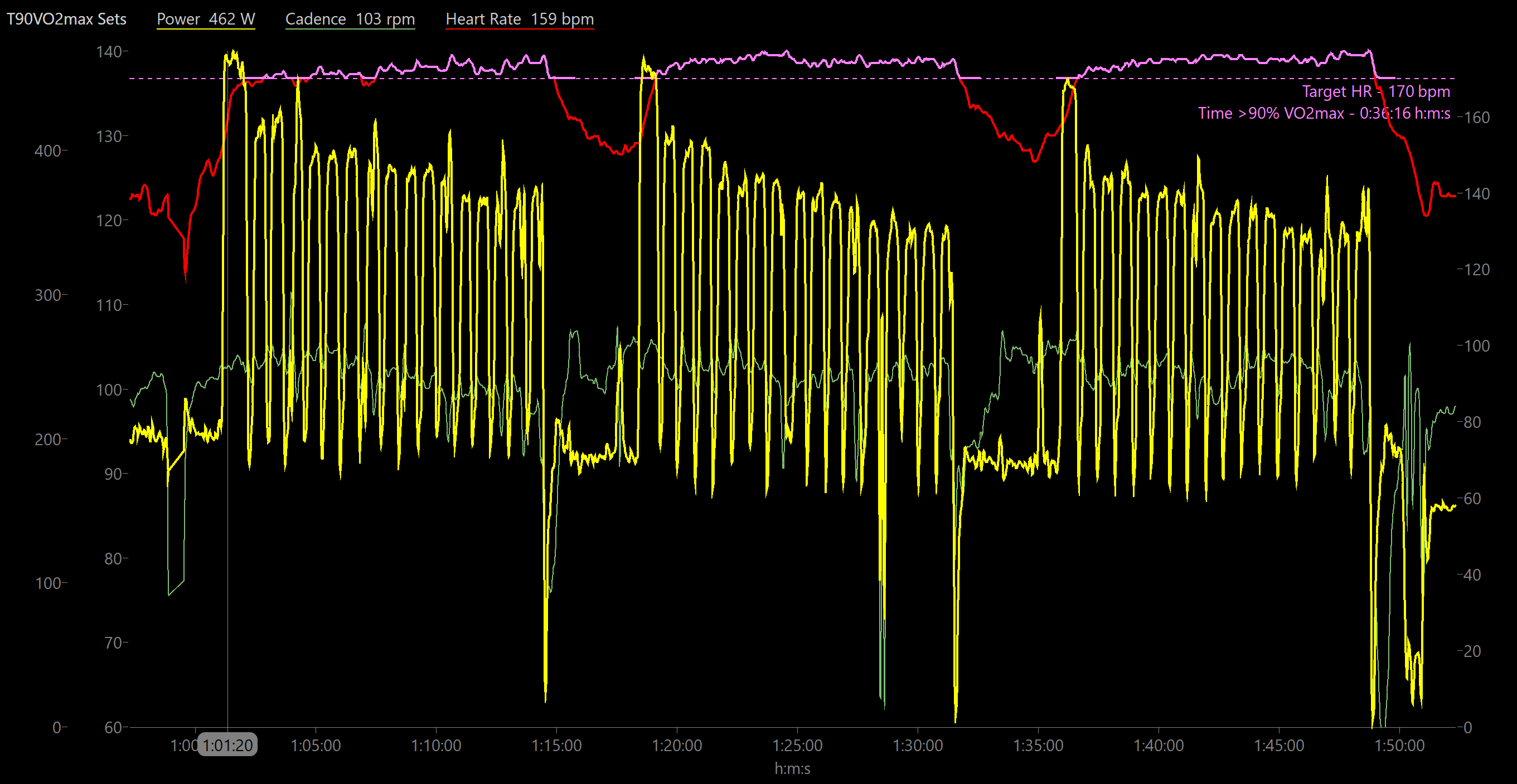Click the 1:05:00 time axis label
The image size is (1517, 784).
316,745
